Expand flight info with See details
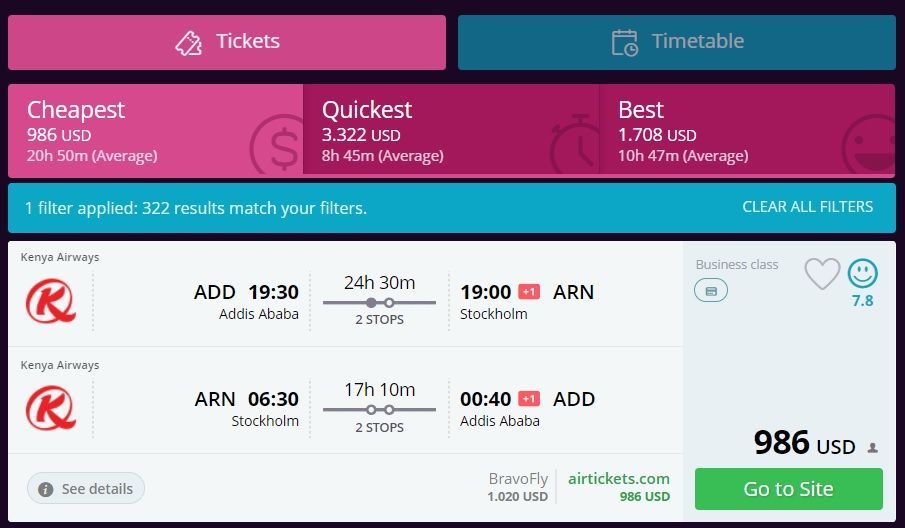Screen dimensions: 905x528 coord(86,489)
